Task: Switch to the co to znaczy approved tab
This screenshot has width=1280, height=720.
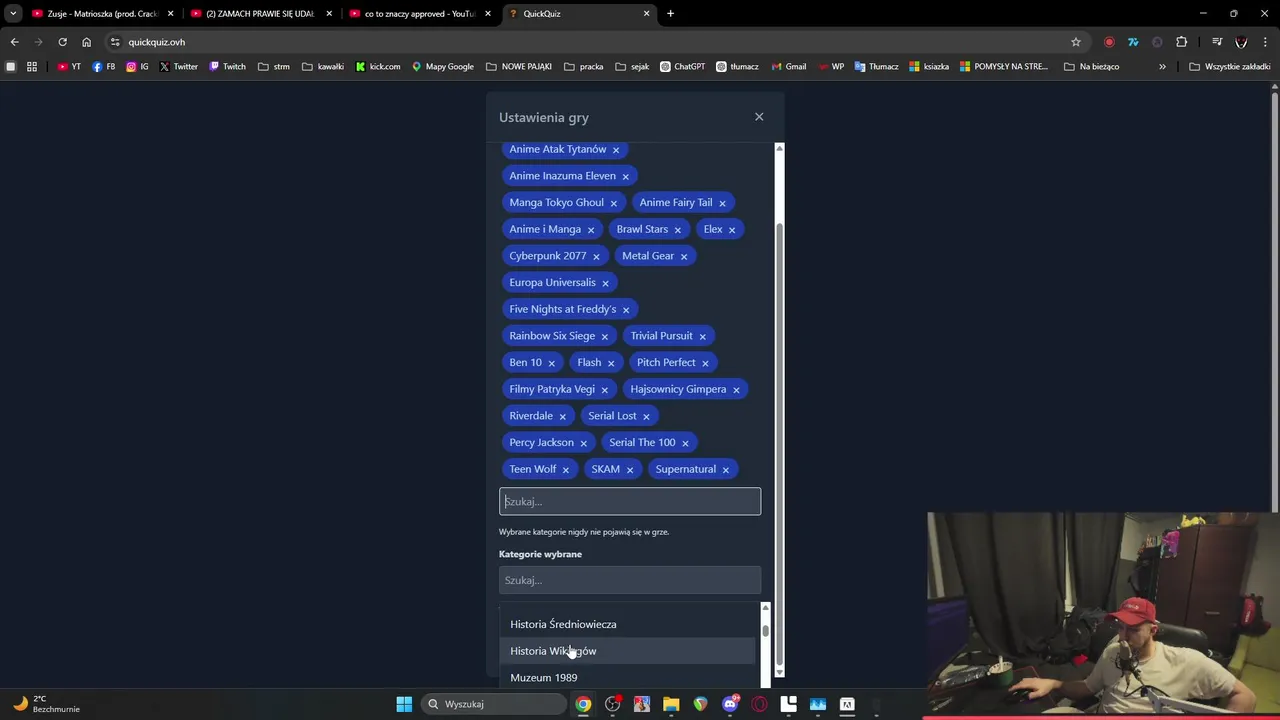Action: click(x=420, y=14)
